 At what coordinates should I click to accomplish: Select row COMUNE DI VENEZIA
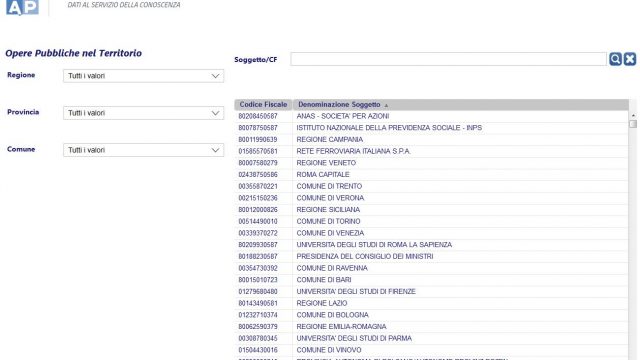click(431, 233)
